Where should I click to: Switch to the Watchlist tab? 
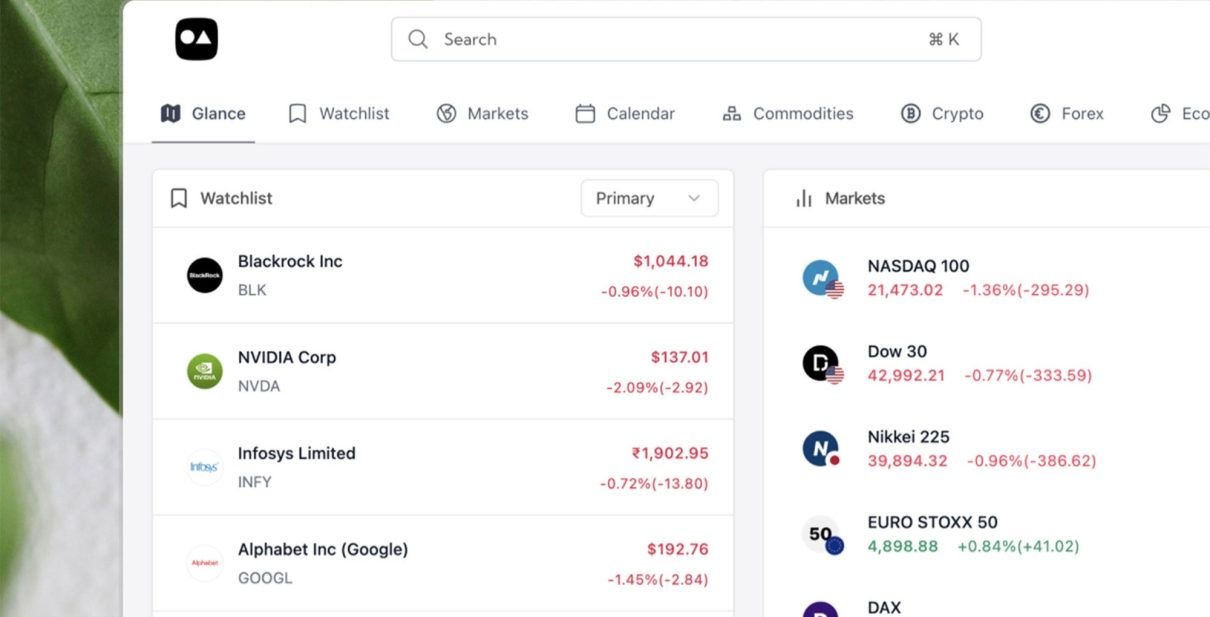pos(339,114)
